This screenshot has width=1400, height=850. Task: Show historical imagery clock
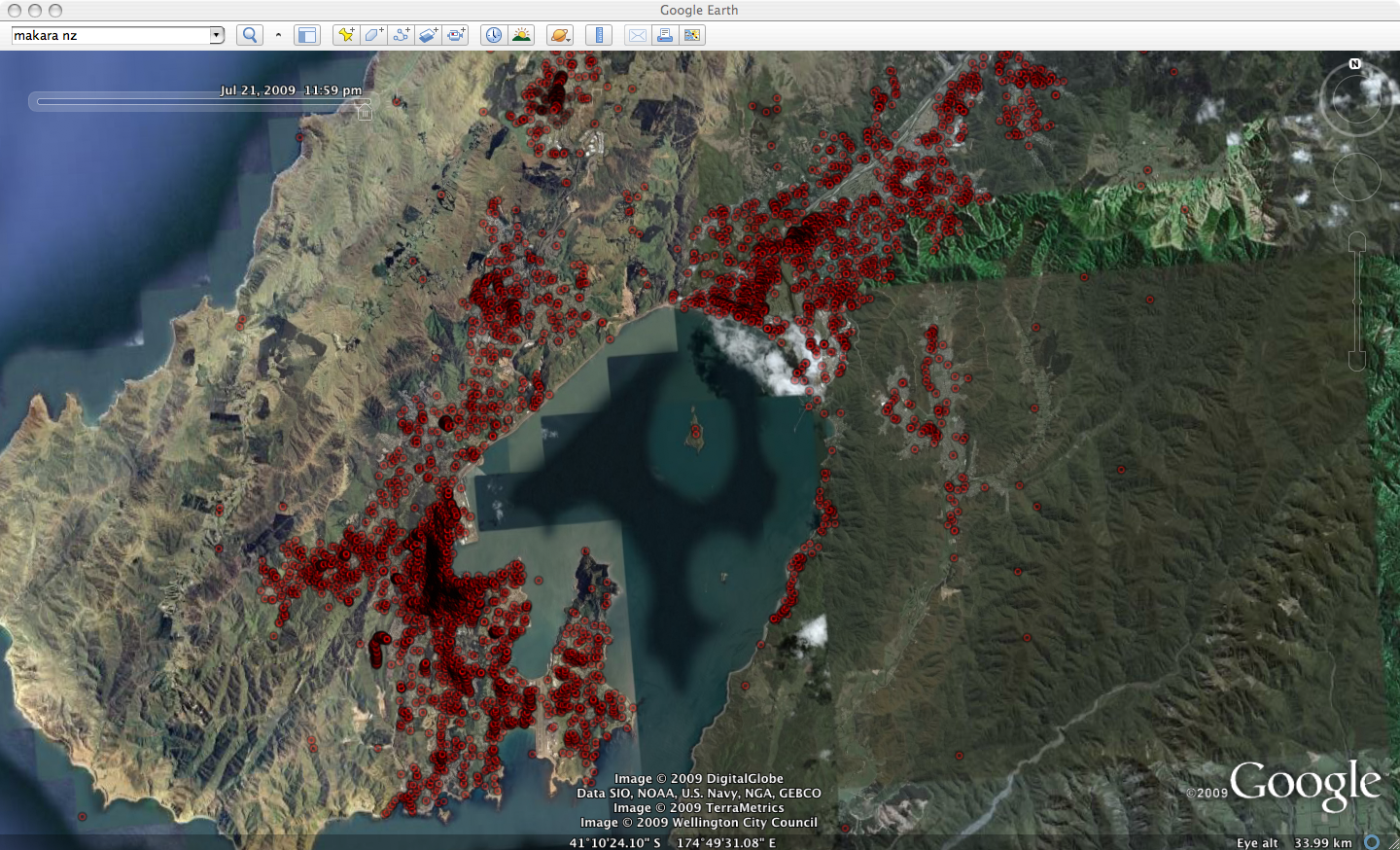click(494, 35)
